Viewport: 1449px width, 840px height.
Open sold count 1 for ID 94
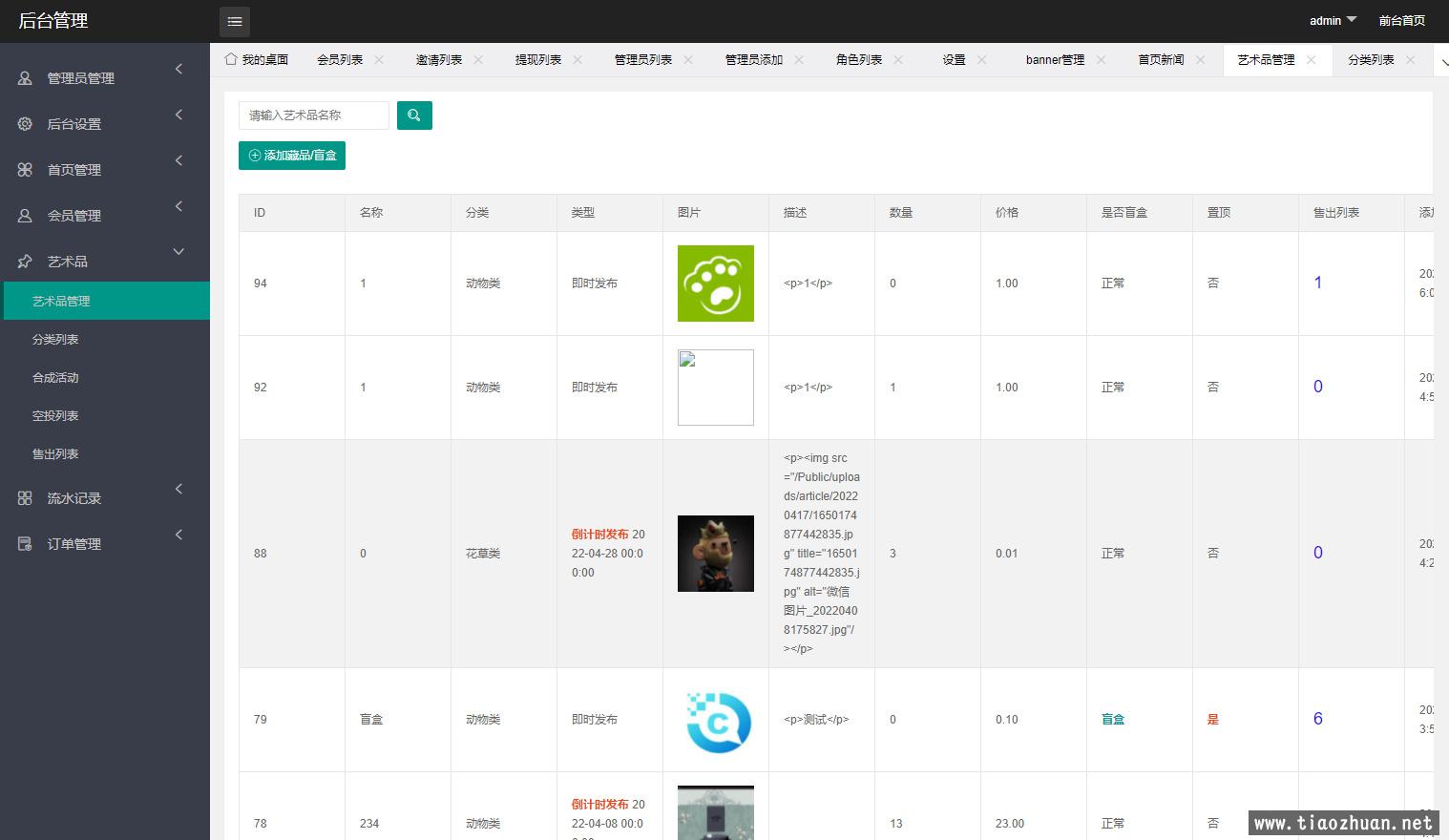(1318, 283)
